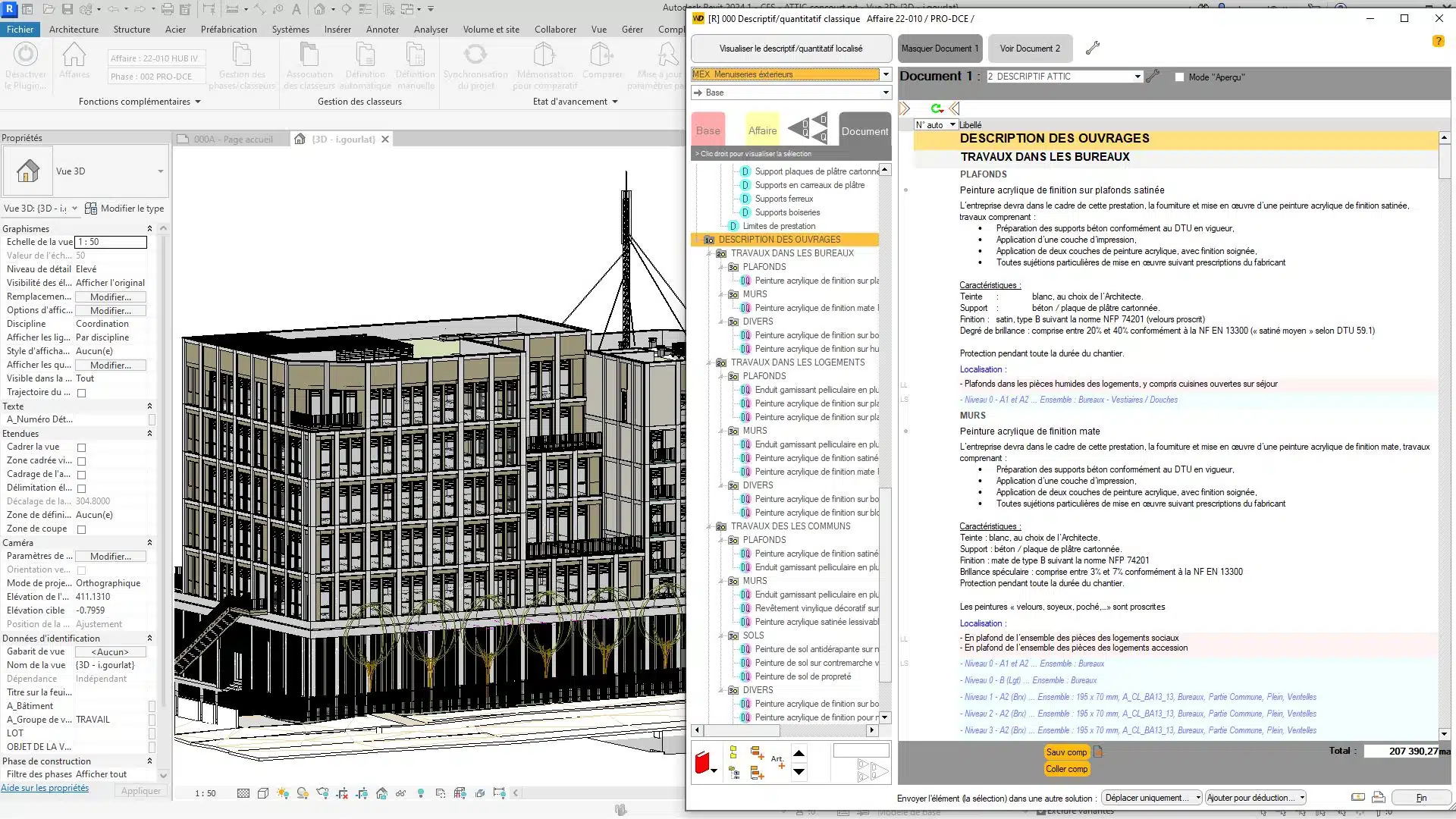The height and width of the screenshot is (819, 1456).
Task: Click the black up arrow button
Action: point(799,753)
